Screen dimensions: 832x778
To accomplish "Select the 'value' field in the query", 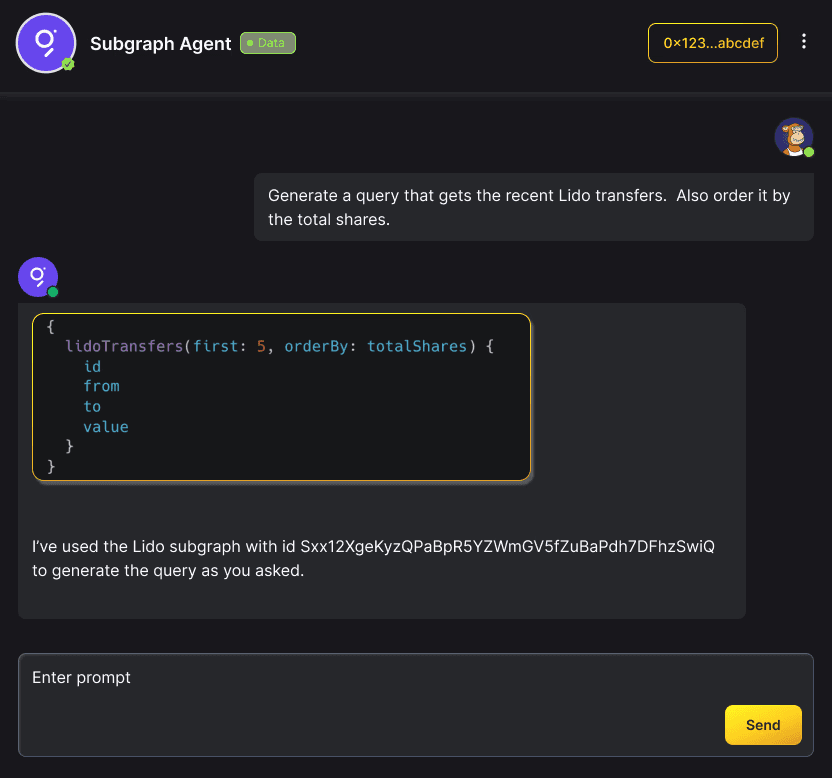I will pos(106,427).
